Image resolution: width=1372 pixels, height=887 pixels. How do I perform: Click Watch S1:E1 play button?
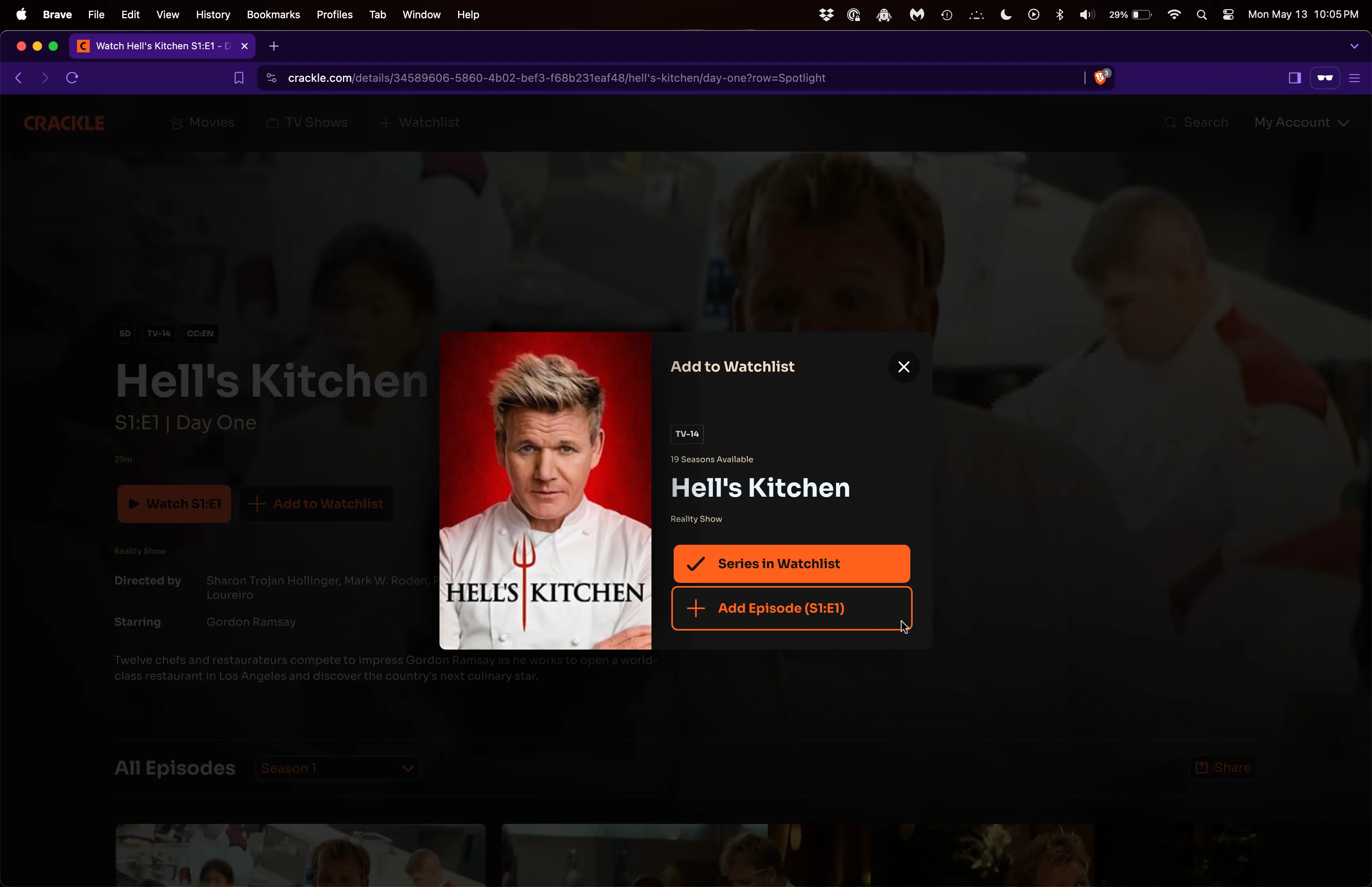pyautogui.click(x=174, y=503)
